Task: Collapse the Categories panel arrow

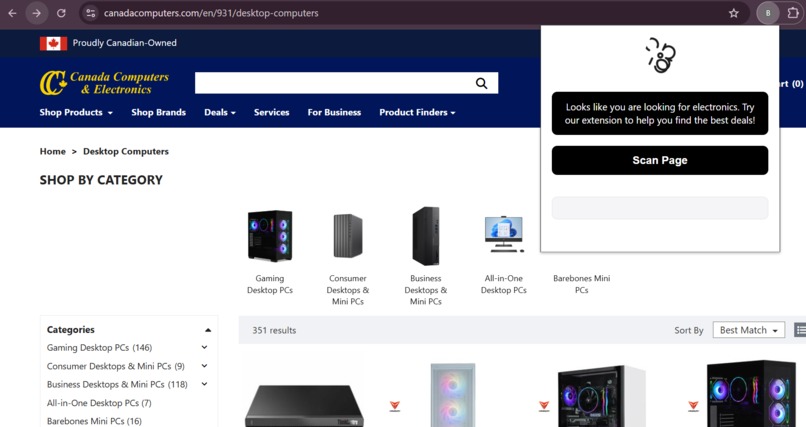Action: [x=208, y=330]
